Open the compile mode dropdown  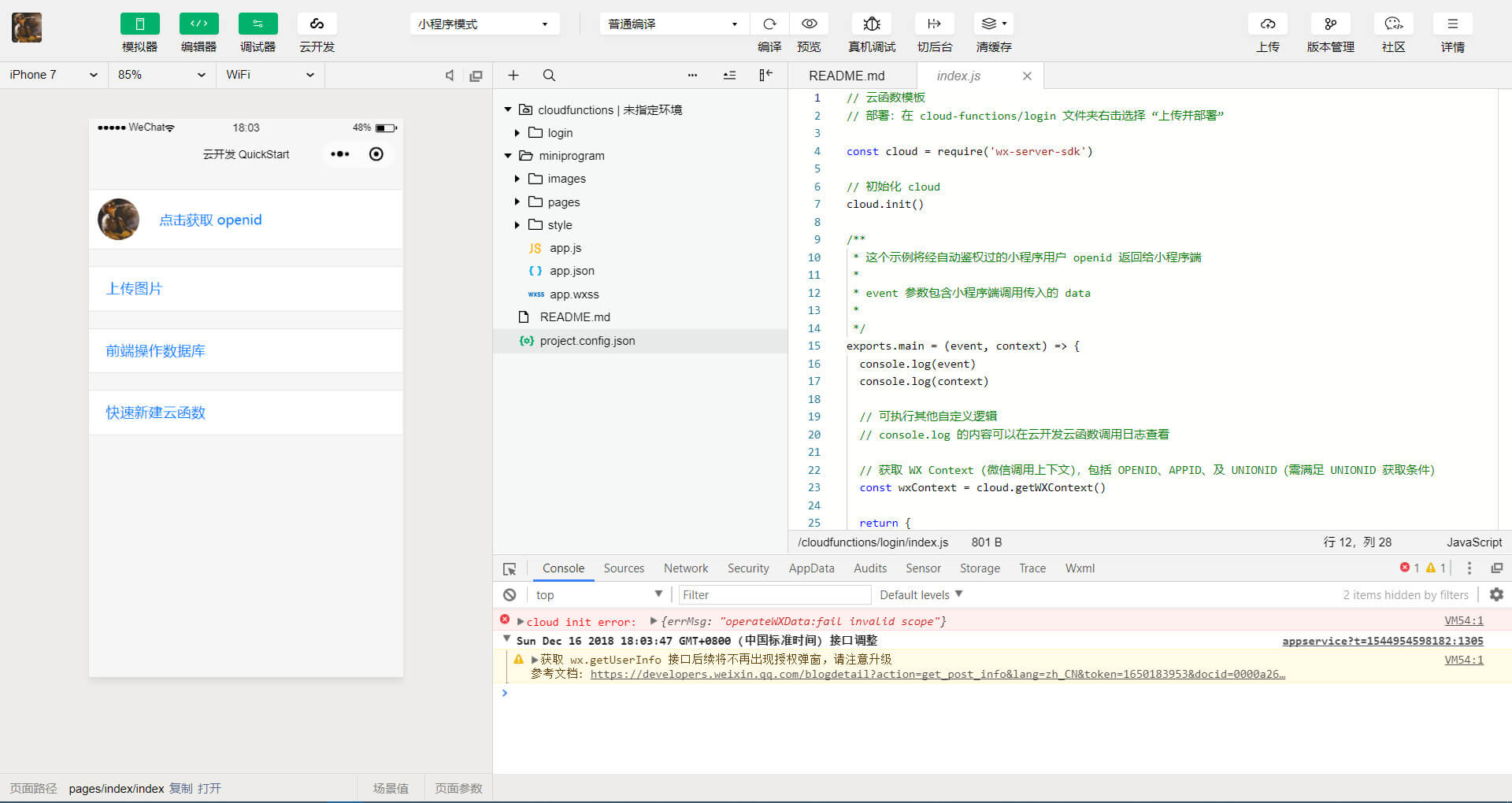point(673,24)
